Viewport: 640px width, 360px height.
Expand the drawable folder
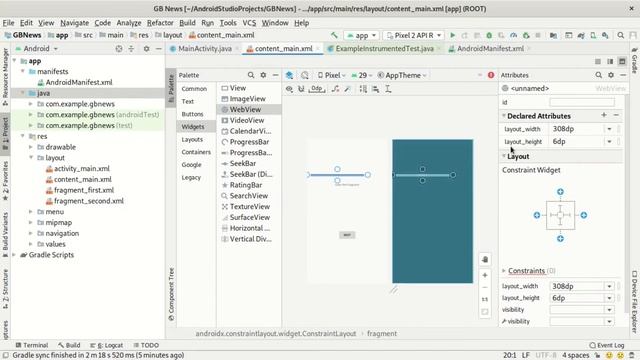[x=31, y=147]
